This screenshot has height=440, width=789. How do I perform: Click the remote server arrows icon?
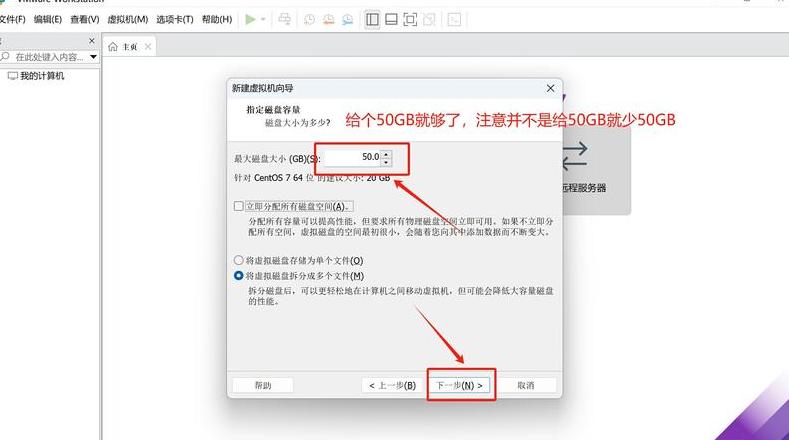pos(575,156)
